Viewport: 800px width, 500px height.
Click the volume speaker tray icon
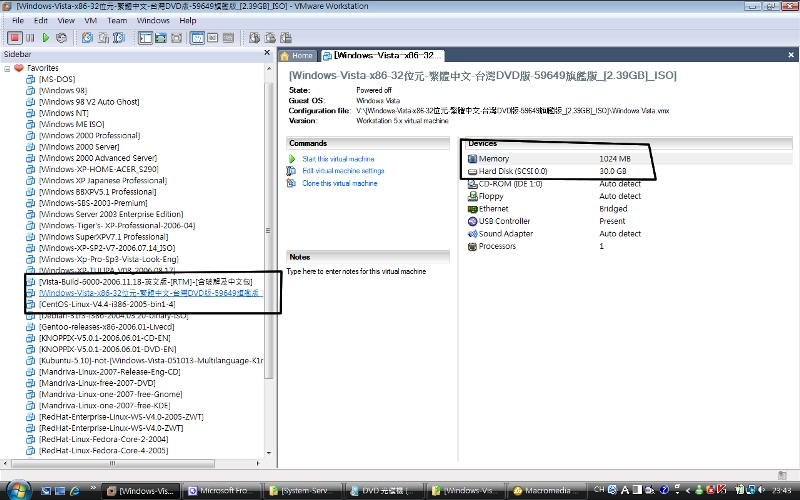click(762, 490)
